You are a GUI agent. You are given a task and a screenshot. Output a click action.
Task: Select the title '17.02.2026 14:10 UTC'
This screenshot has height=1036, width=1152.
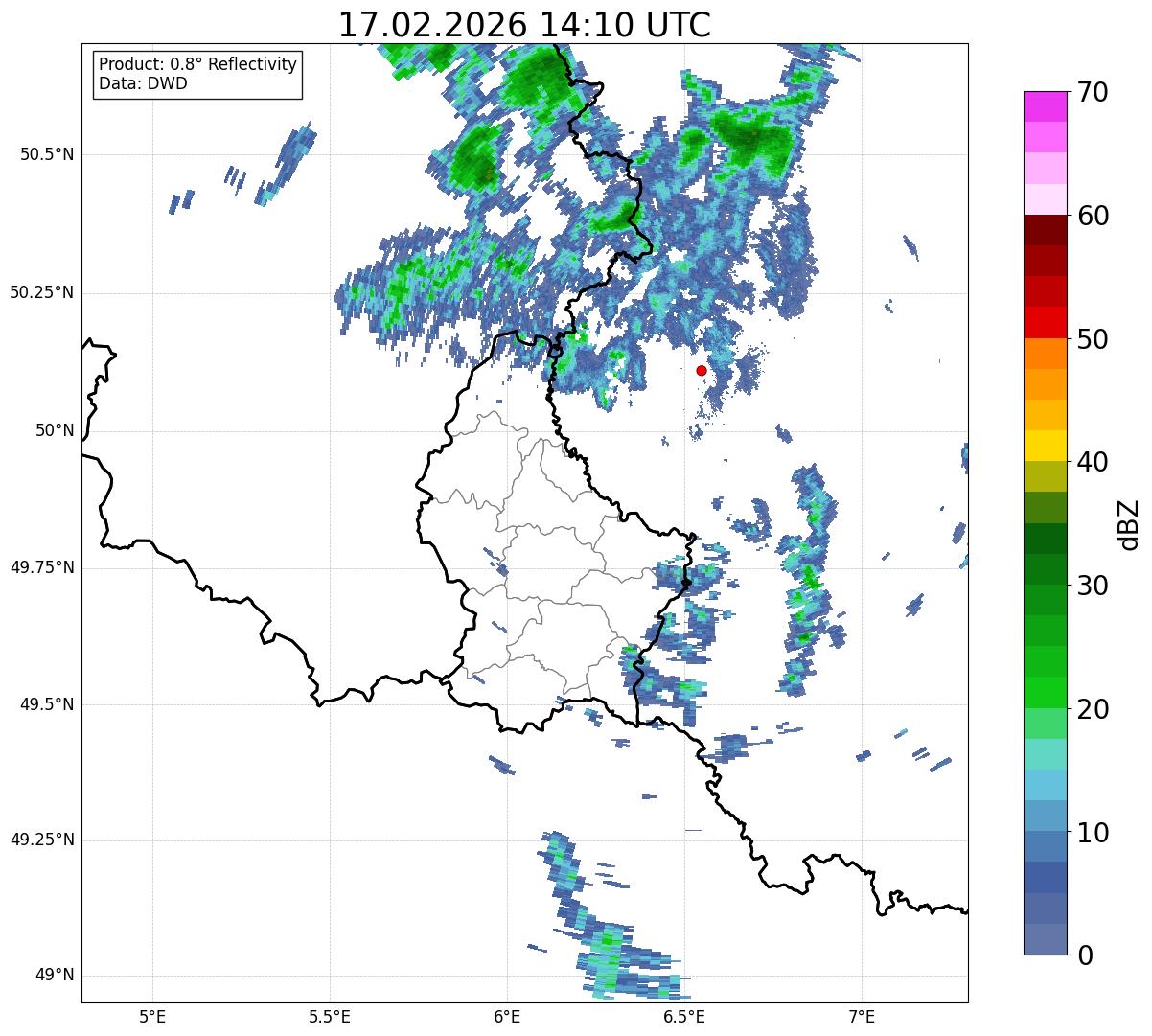pyautogui.click(x=524, y=25)
